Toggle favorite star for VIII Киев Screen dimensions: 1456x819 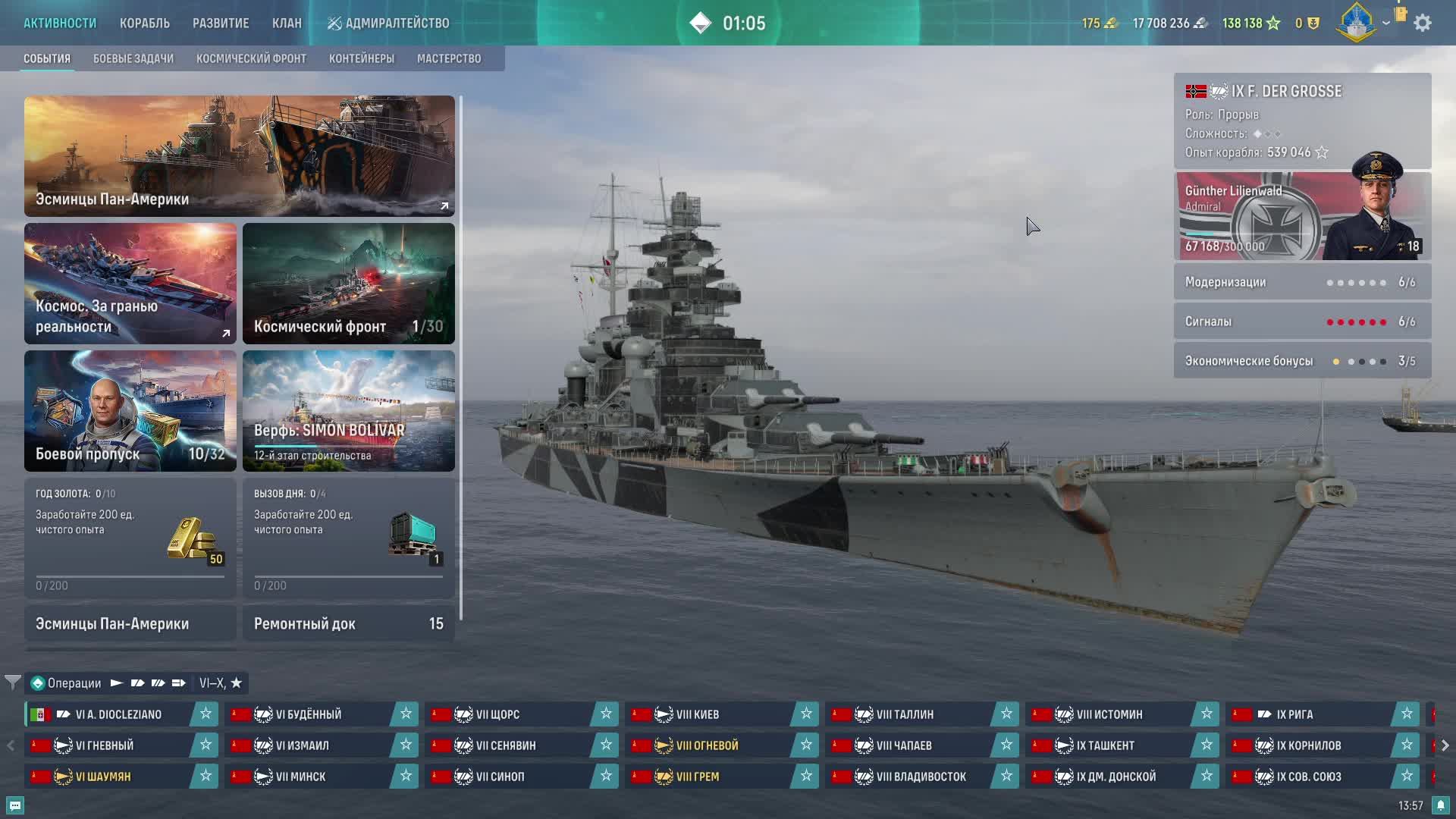[x=806, y=714]
